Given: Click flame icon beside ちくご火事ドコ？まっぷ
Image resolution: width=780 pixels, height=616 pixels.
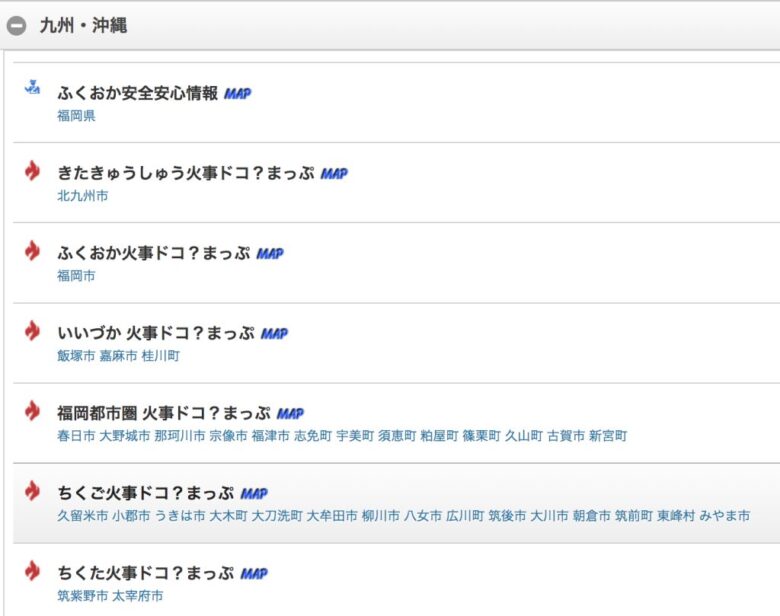Looking at the screenshot, I should click(32, 491).
